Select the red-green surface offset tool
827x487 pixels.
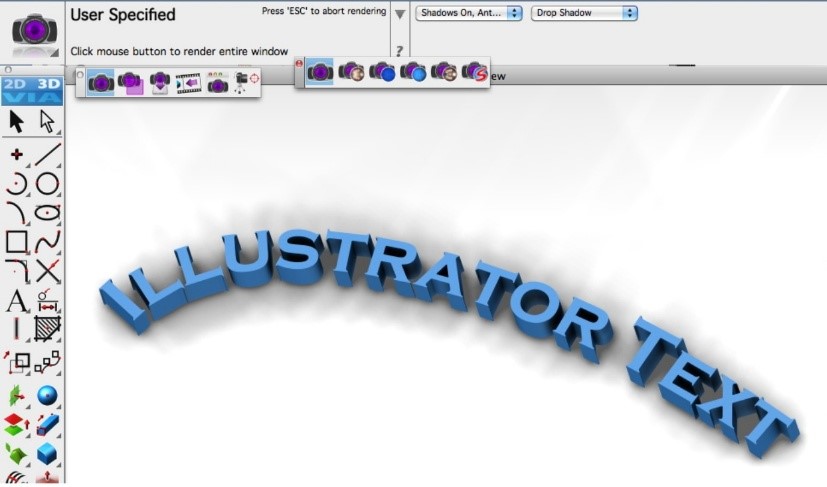pos(16,425)
